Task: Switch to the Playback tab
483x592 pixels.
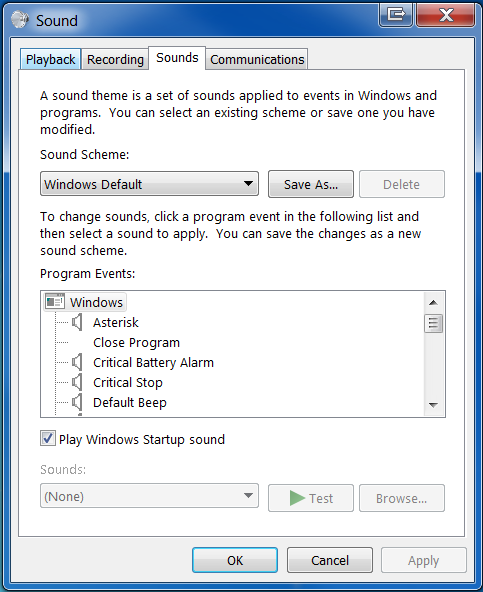Action: coord(50,59)
